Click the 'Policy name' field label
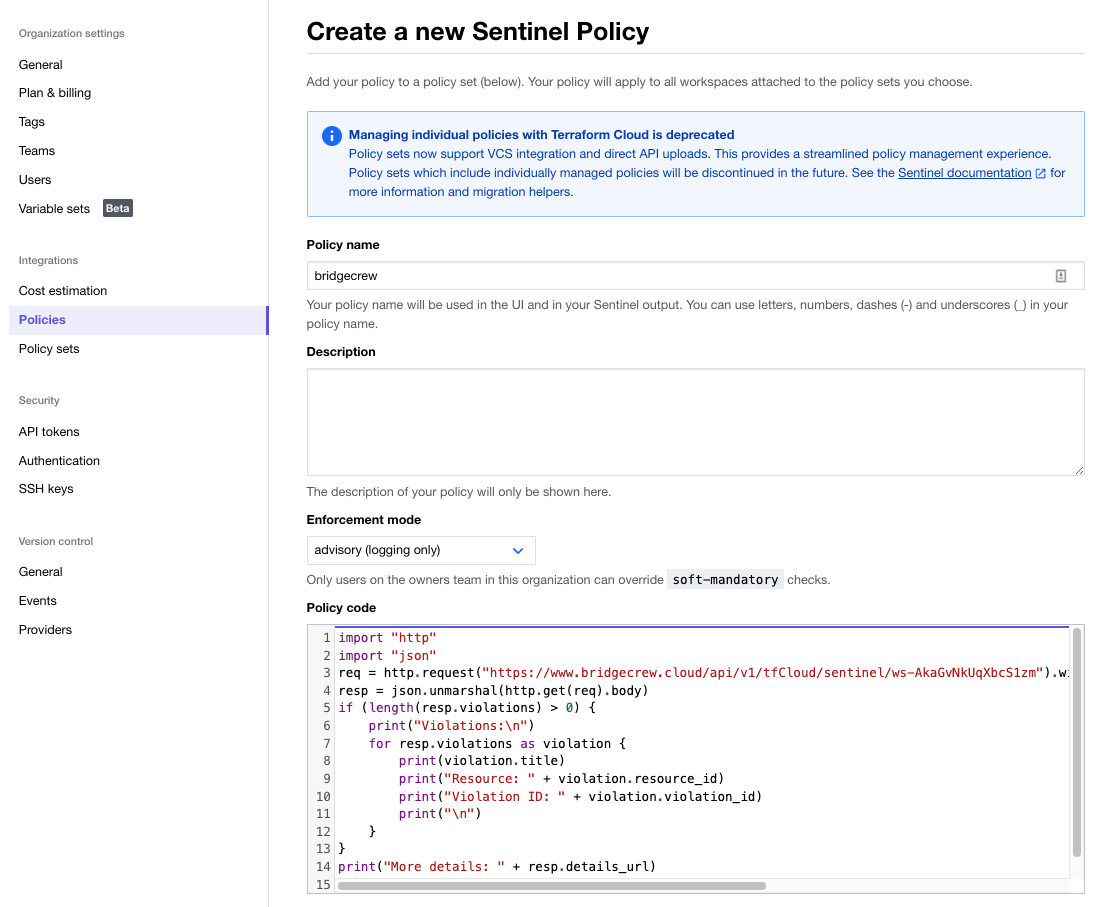Viewport: 1094px width, 907px height. pyautogui.click(x=343, y=245)
